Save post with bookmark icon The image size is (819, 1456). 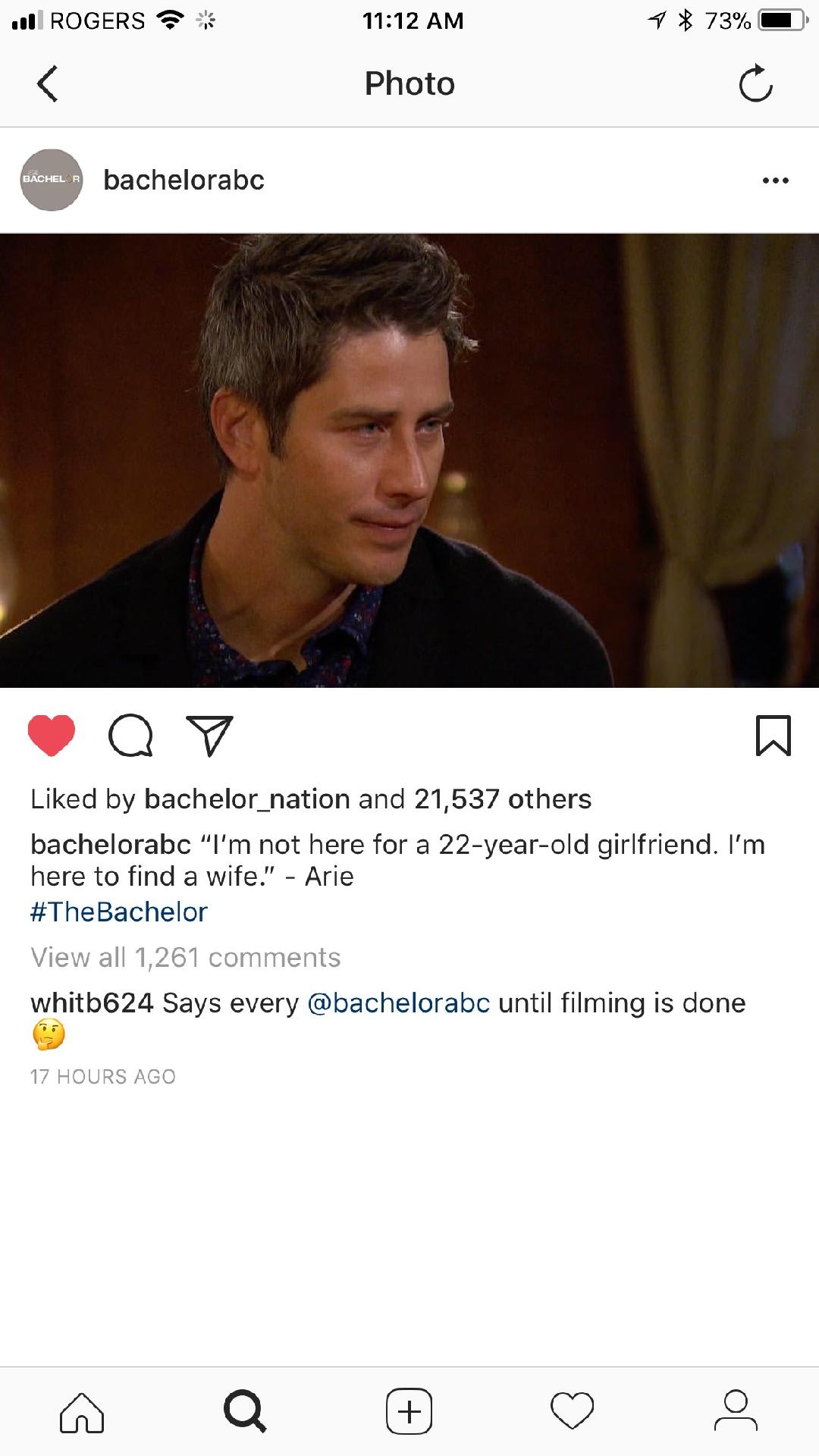773,736
